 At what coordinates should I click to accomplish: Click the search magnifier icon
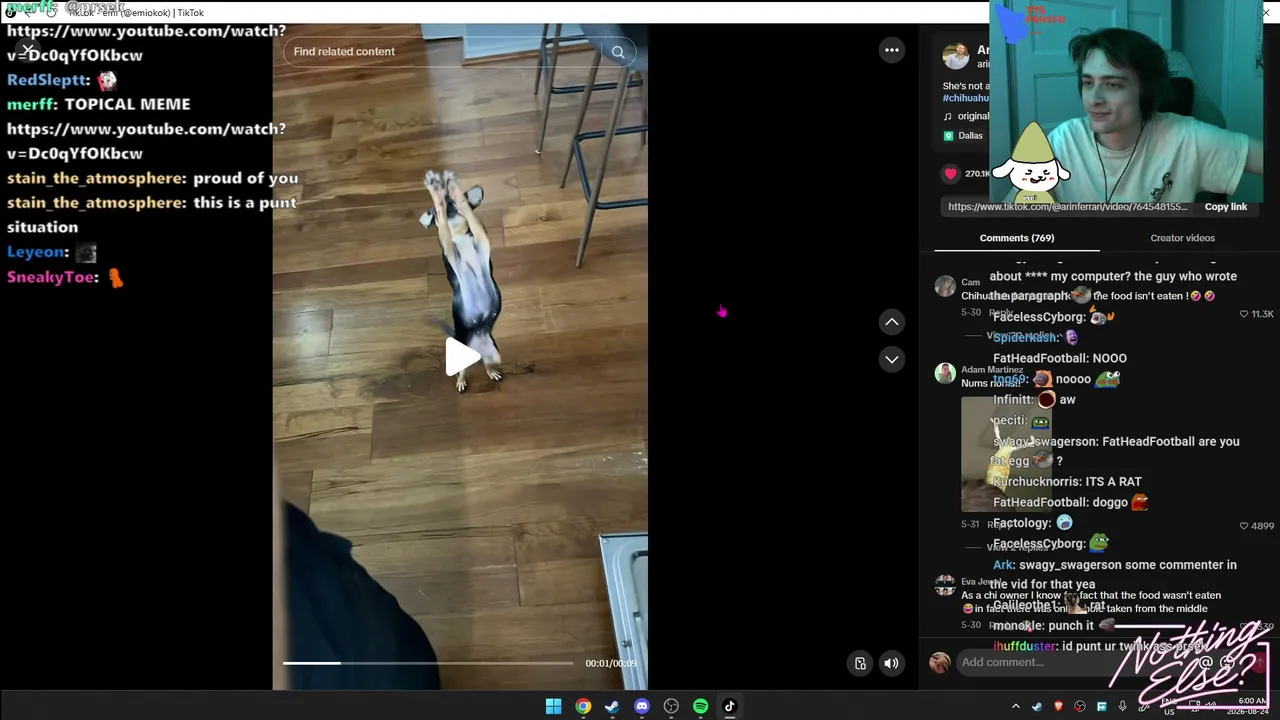pyautogui.click(x=618, y=52)
